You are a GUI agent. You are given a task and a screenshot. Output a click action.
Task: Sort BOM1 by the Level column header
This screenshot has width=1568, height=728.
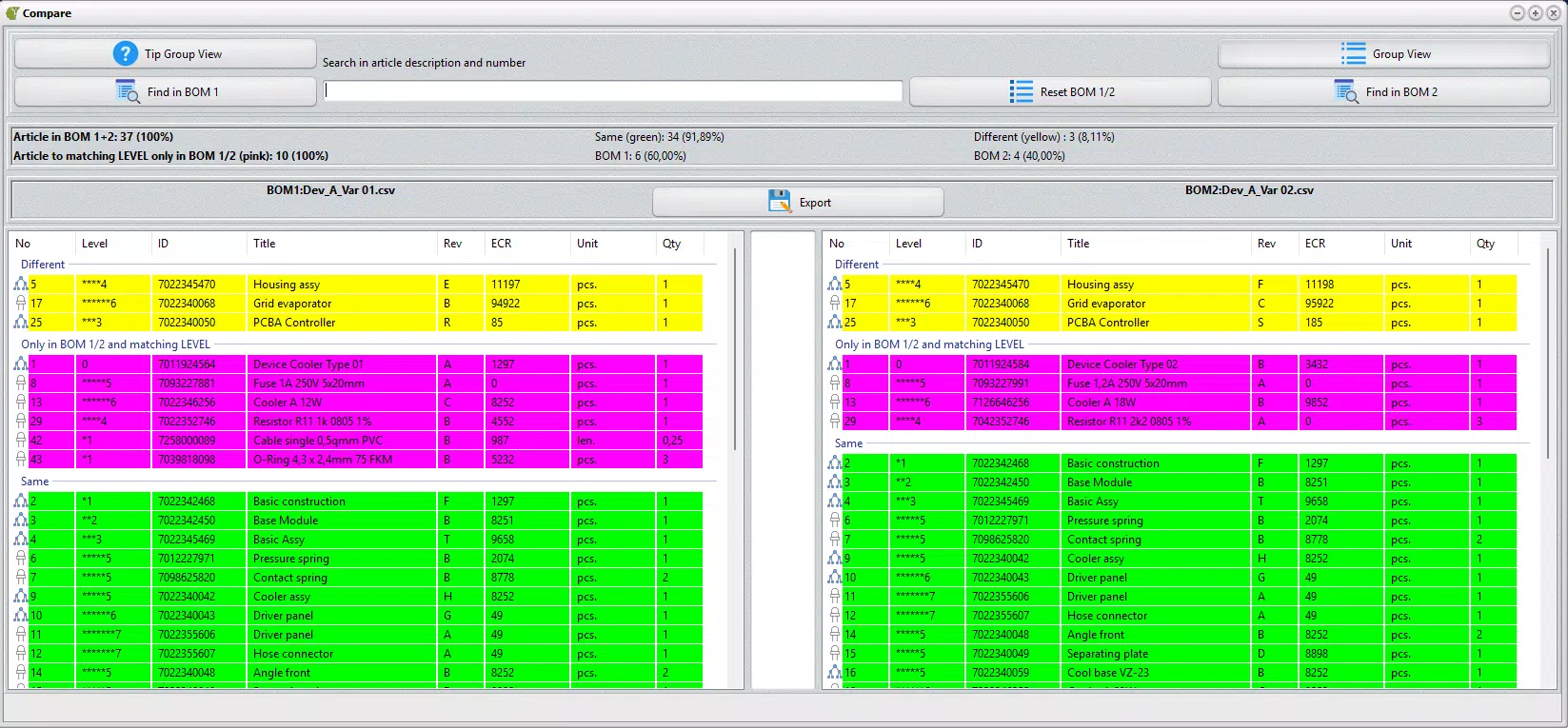click(113, 244)
